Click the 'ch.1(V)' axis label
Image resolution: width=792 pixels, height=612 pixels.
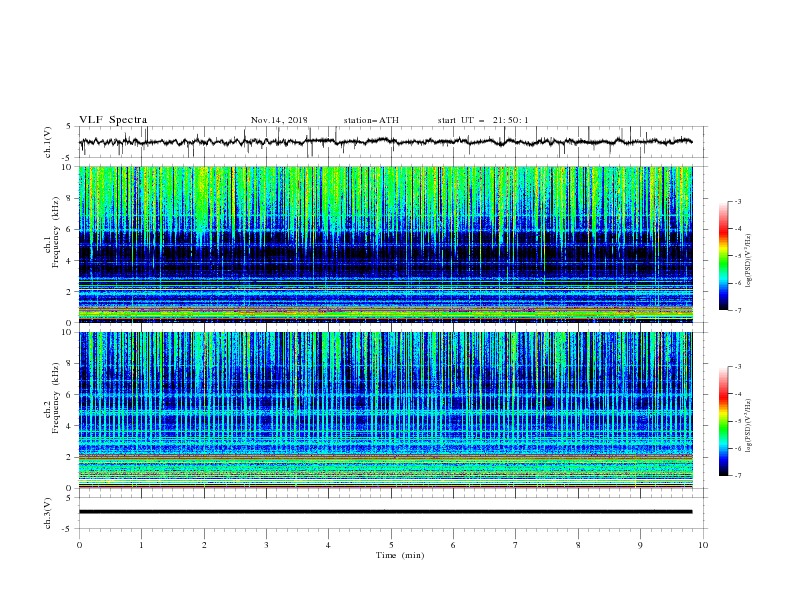(x=48, y=142)
